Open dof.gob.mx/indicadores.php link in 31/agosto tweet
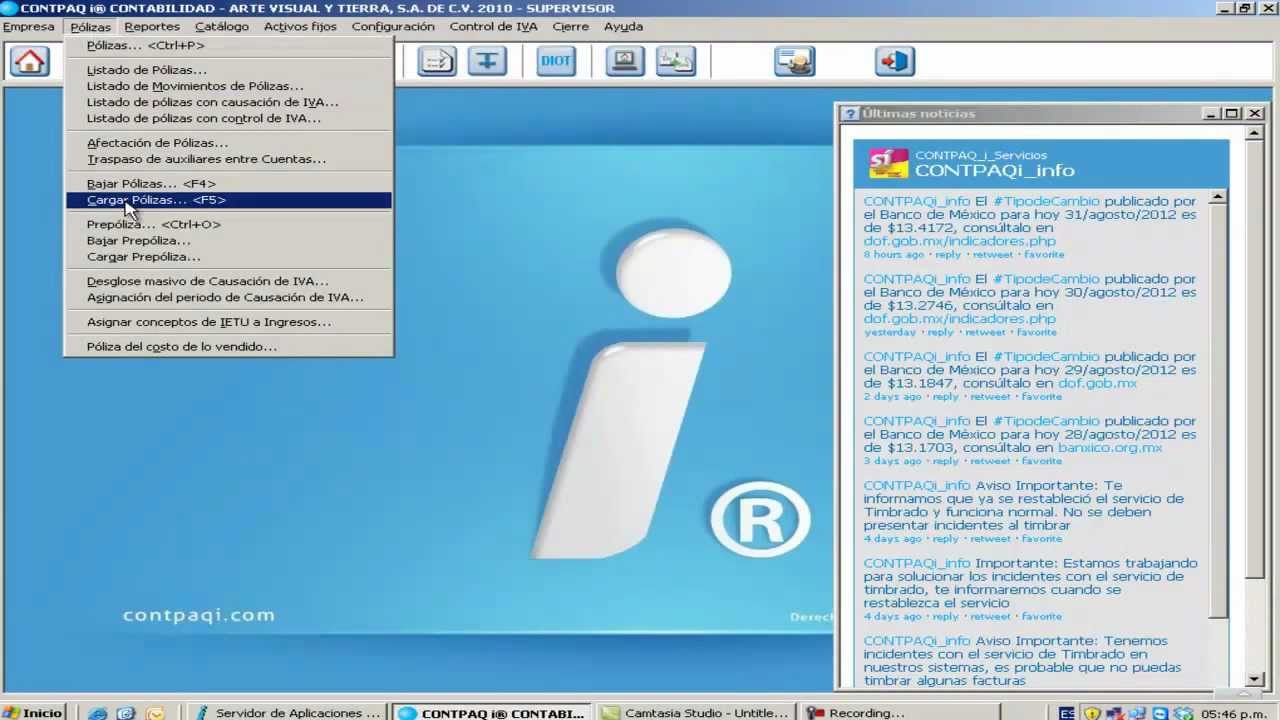1280x720 pixels. [959, 241]
